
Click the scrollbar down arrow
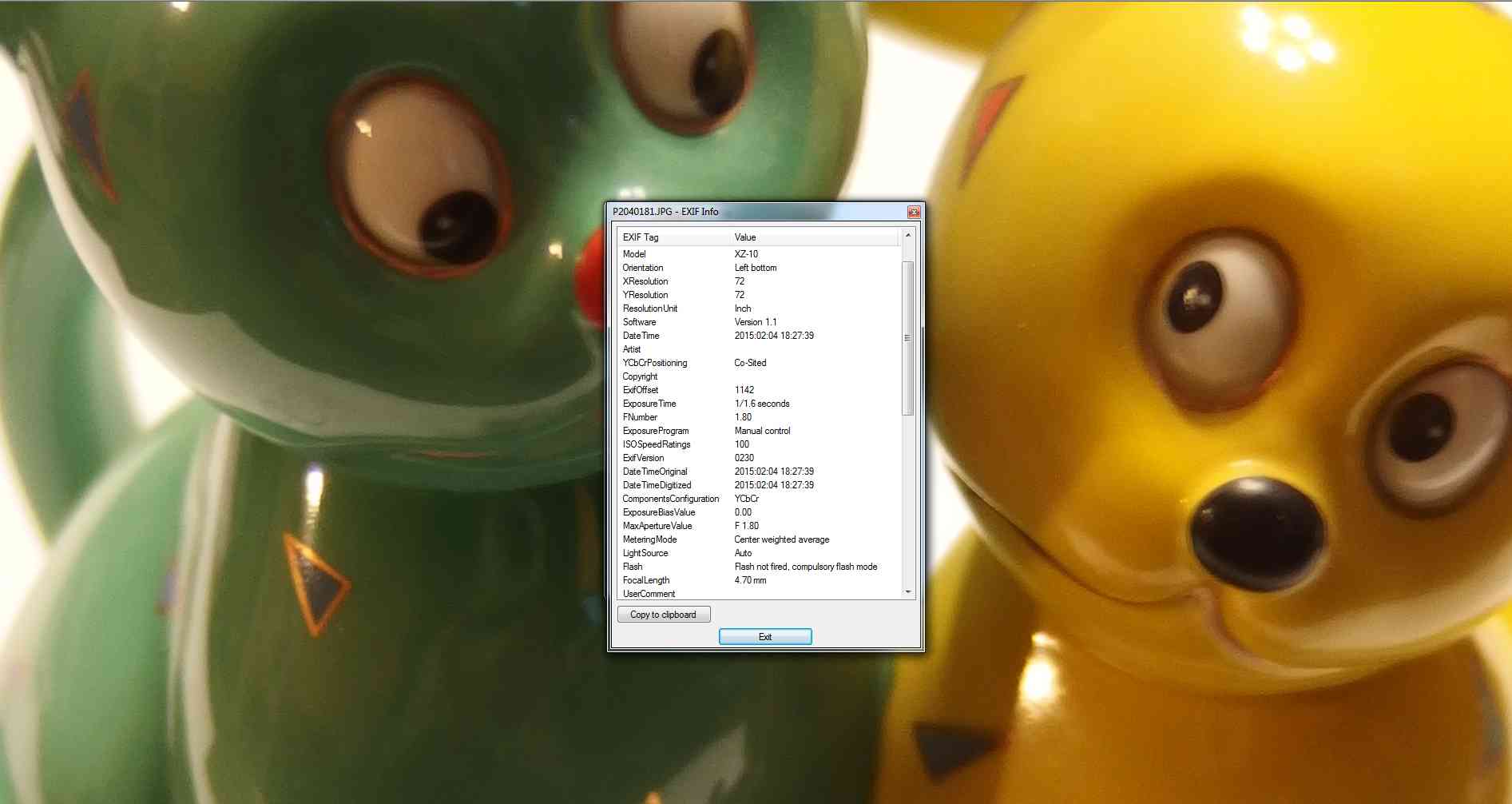coord(907,592)
